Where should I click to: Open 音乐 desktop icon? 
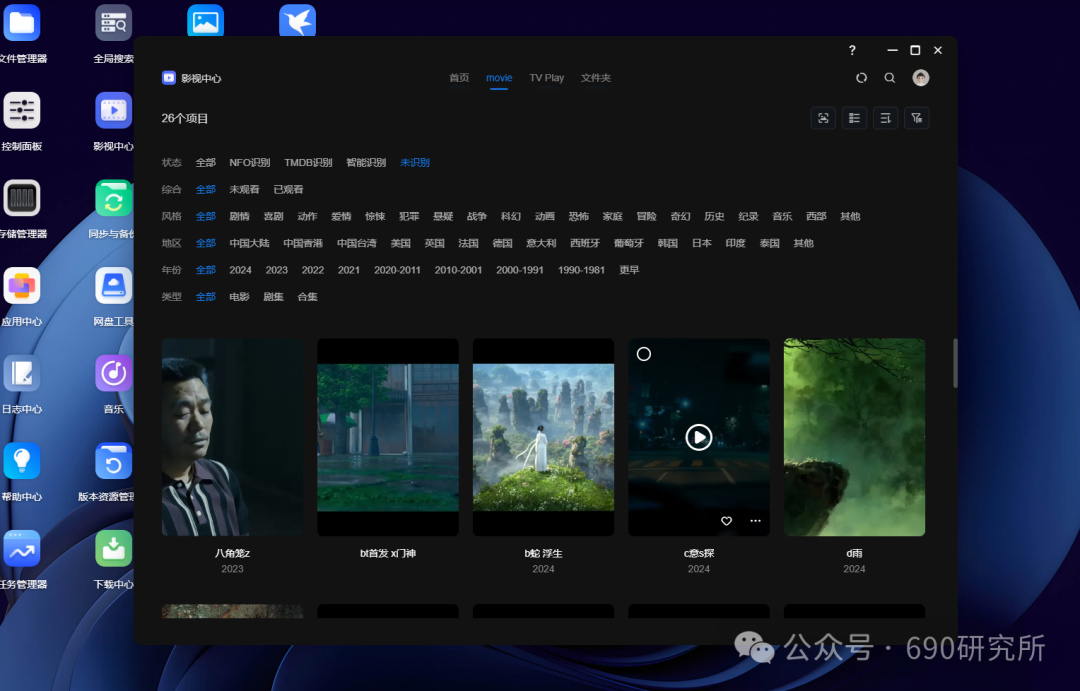(114, 373)
